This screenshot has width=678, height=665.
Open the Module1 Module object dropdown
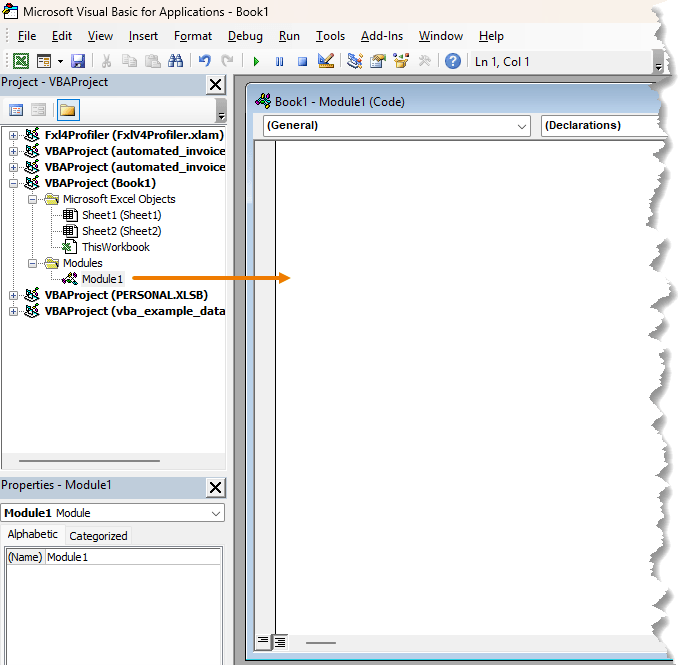point(216,513)
